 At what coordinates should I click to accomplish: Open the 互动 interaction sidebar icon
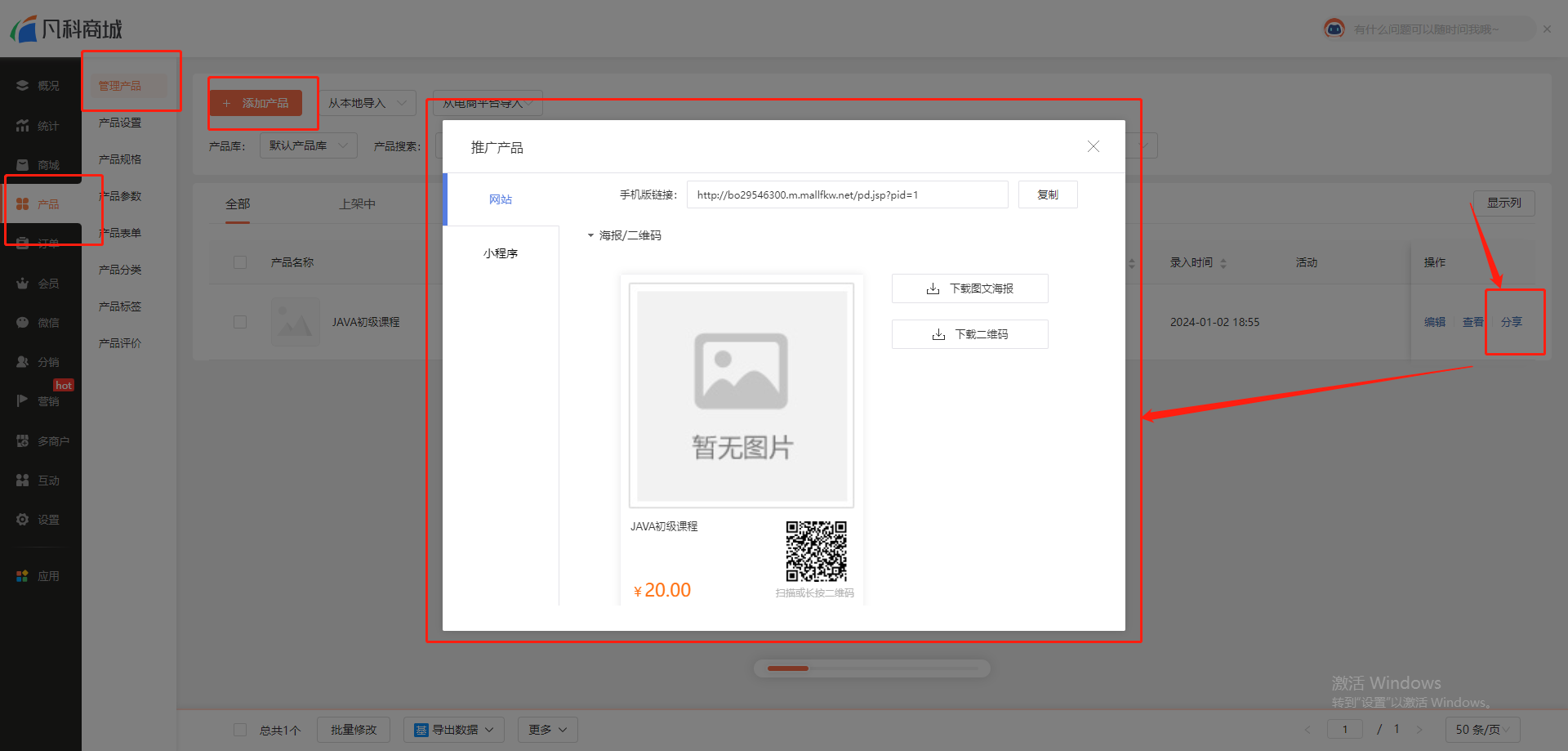(22, 481)
